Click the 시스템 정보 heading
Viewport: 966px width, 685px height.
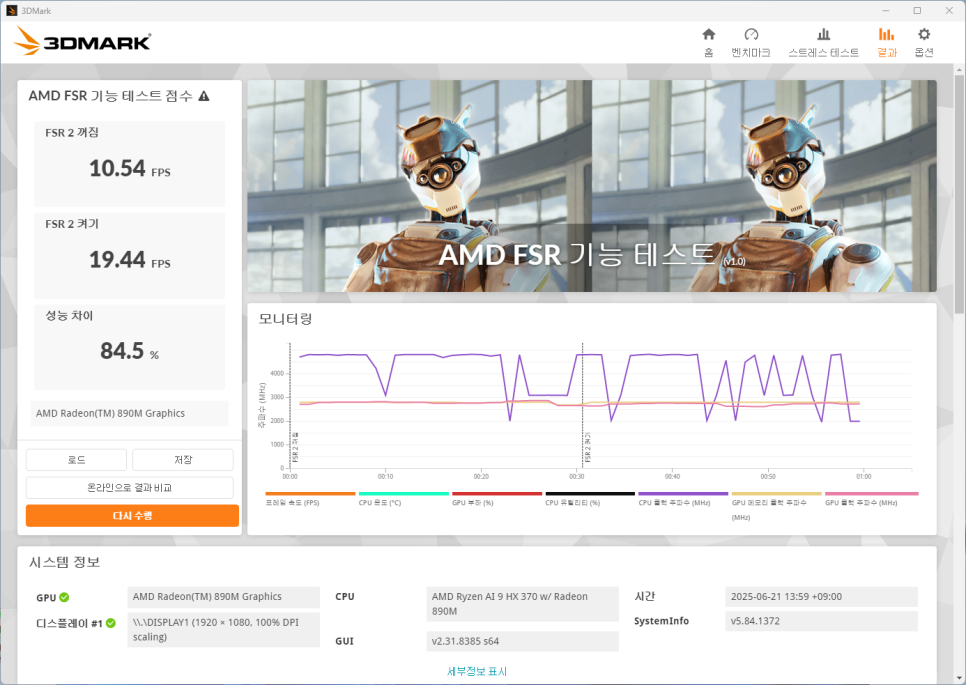pyautogui.click(x=65, y=562)
